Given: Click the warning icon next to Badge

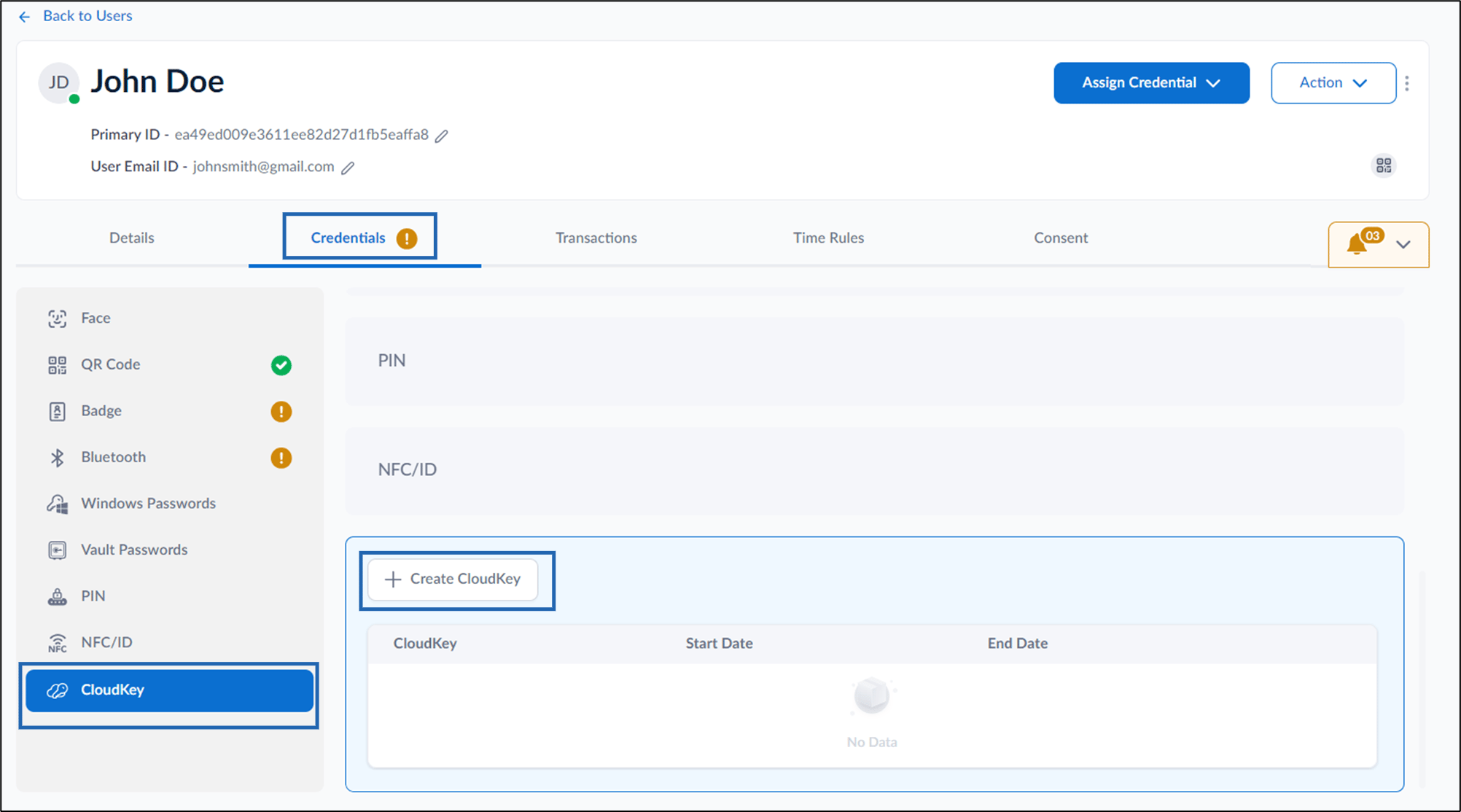Looking at the screenshot, I should [x=281, y=411].
